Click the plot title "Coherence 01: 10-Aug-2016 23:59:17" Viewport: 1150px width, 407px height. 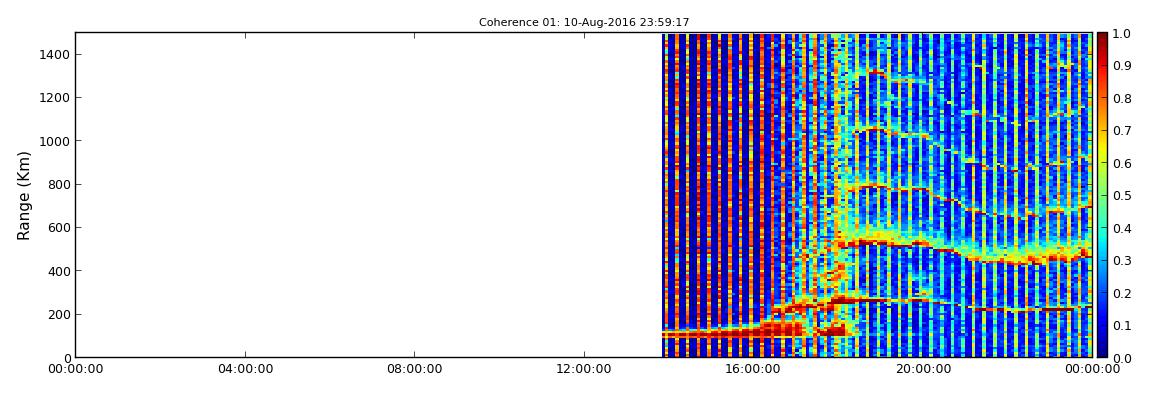(584, 23)
